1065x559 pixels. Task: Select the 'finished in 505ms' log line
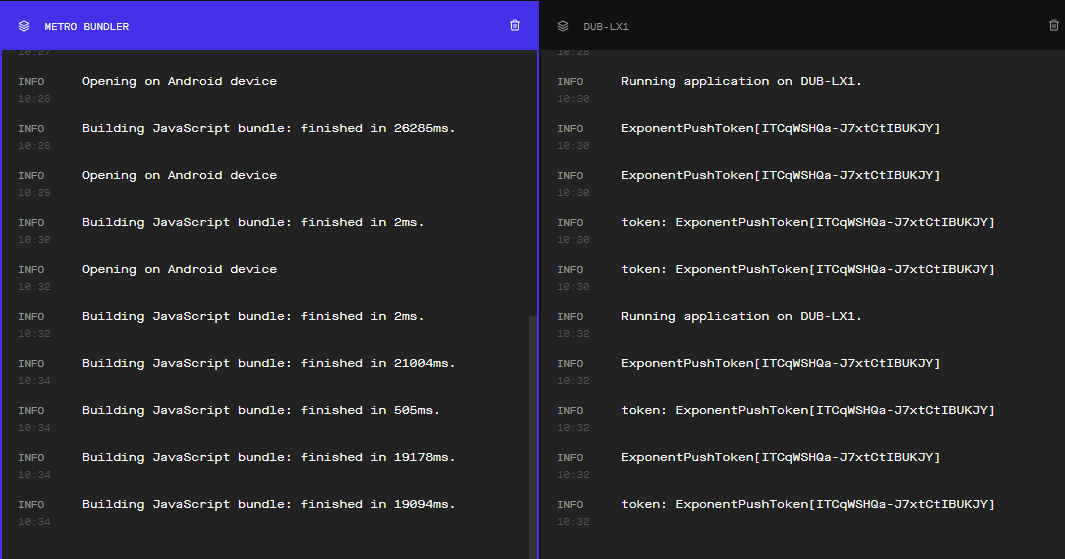coord(261,410)
